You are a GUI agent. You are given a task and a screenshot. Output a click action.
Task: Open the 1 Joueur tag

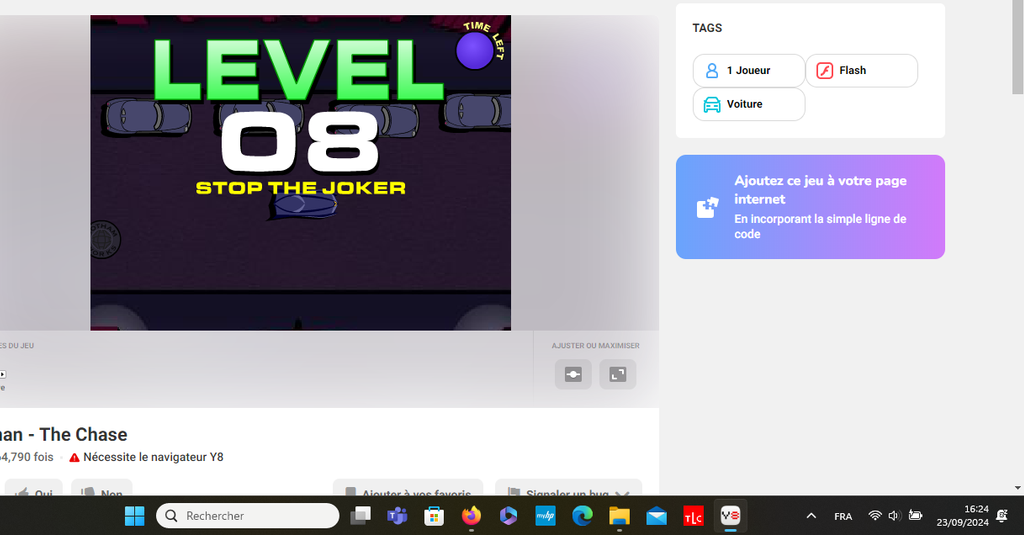(748, 71)
